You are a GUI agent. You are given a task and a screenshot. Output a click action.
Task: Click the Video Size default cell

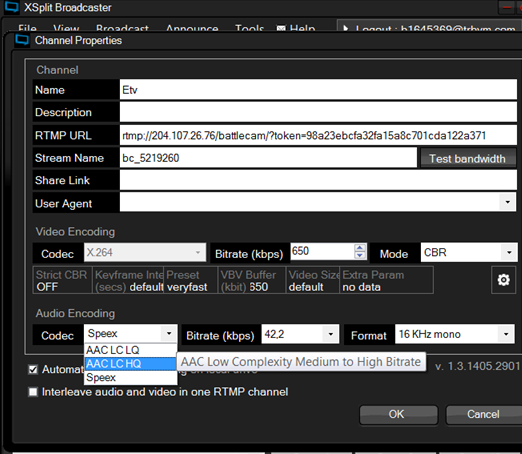(x=313, y=280)
